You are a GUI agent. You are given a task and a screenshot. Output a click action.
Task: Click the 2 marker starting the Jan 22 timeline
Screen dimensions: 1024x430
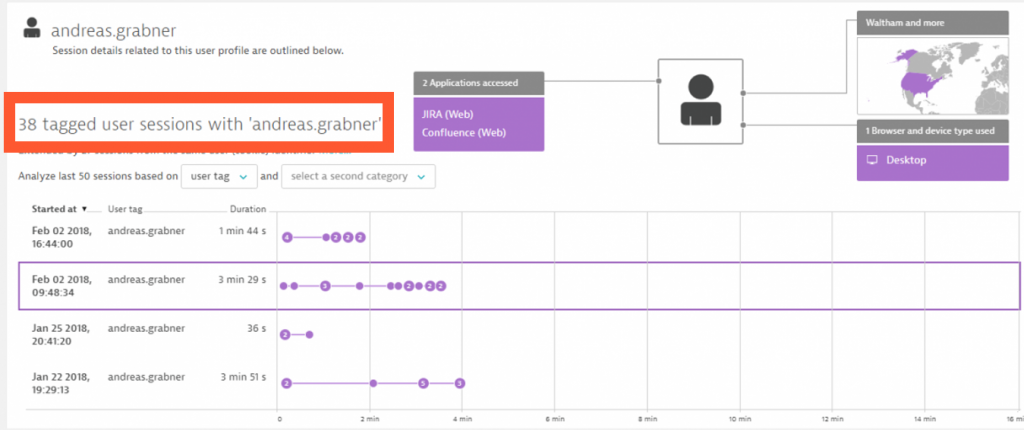[286, 384]
